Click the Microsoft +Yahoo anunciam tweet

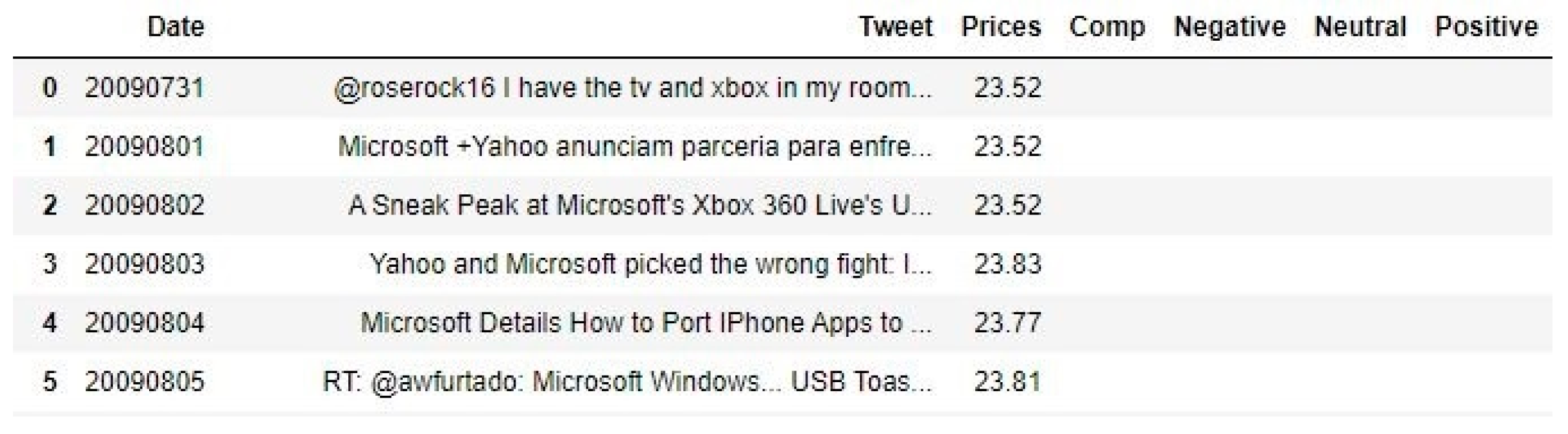click(635, 146)
